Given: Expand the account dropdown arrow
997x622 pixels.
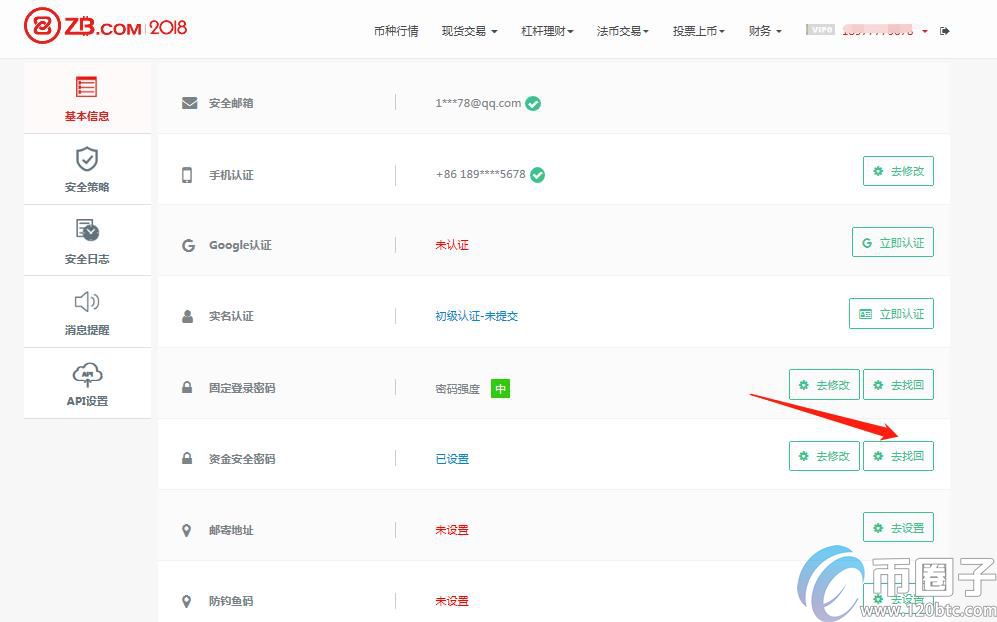Looking at the screenshot, I should (925, 31).
